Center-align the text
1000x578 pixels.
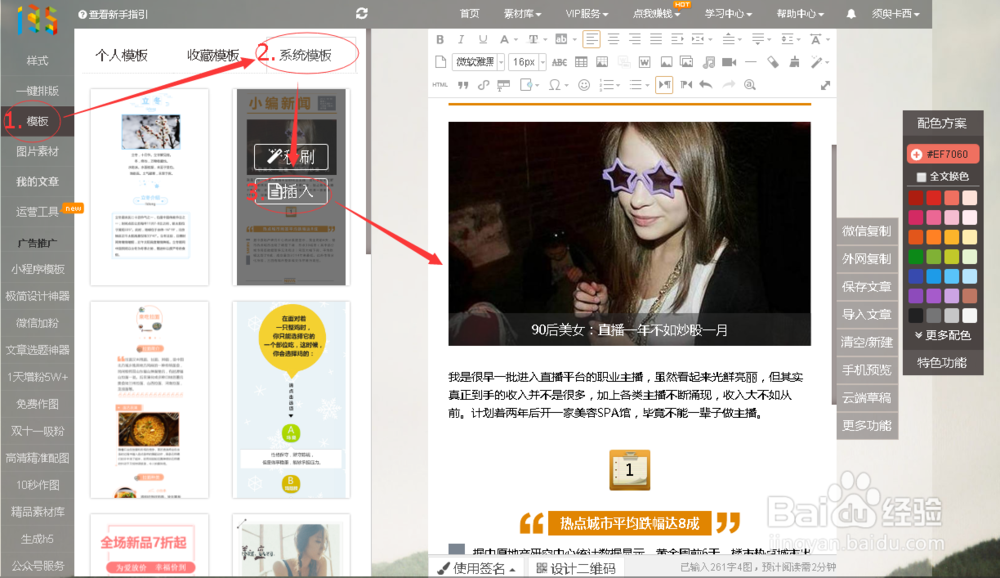(613, 40)
